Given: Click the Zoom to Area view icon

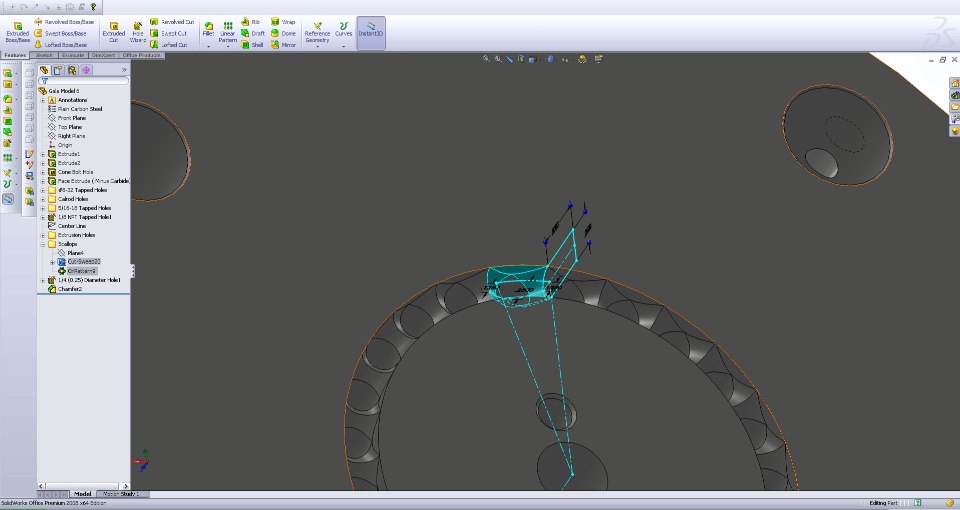Looking at the screenshot, I should tap(498, 59).
